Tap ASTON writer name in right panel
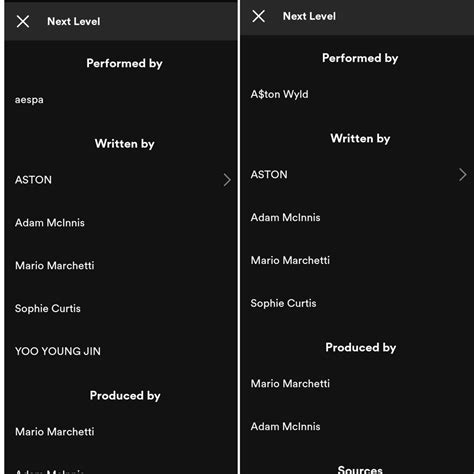The image size is (474, 474). (269, 175)
